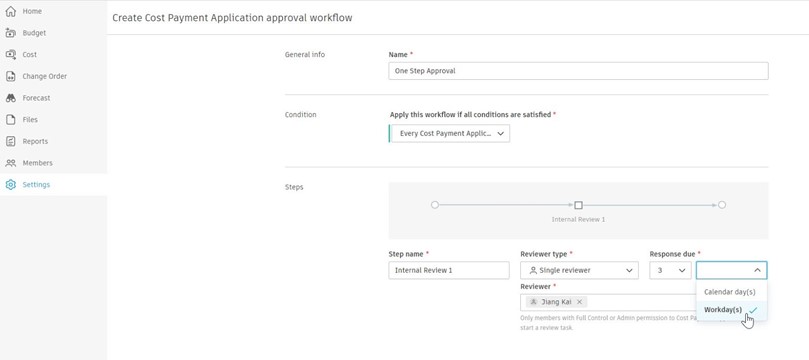Click the workflow end circle node
Image resolution: width=809 pixels, height=360 pixels.
pos(722,205)
